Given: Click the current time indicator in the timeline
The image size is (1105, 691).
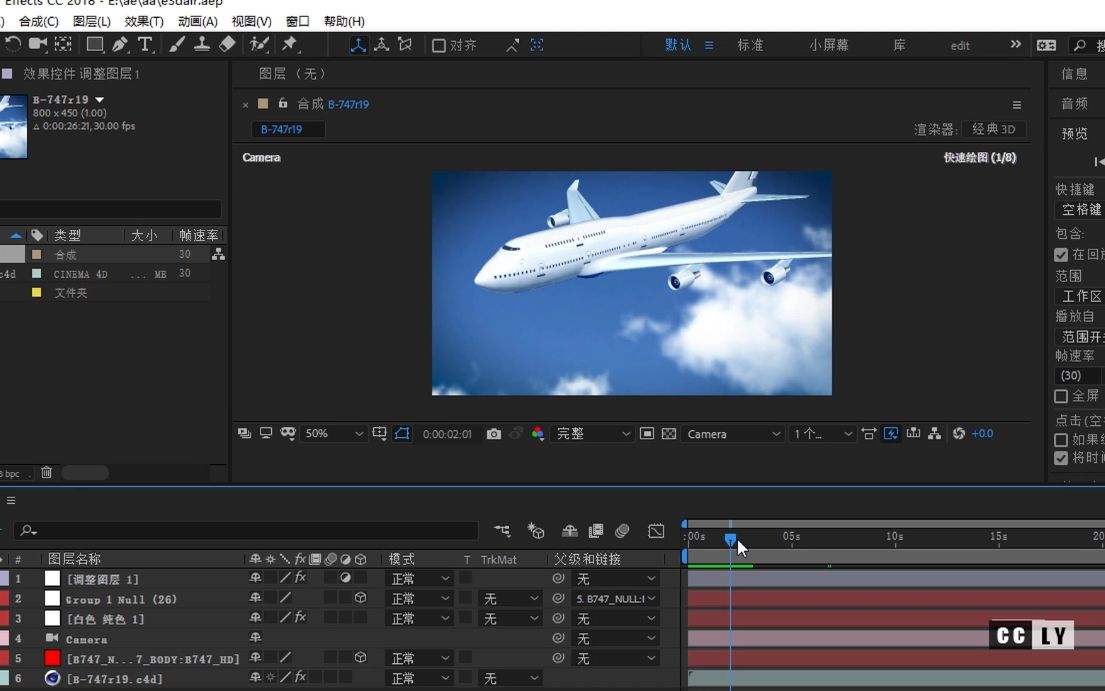Looking at the screenshot, I should tap(731, 537).
